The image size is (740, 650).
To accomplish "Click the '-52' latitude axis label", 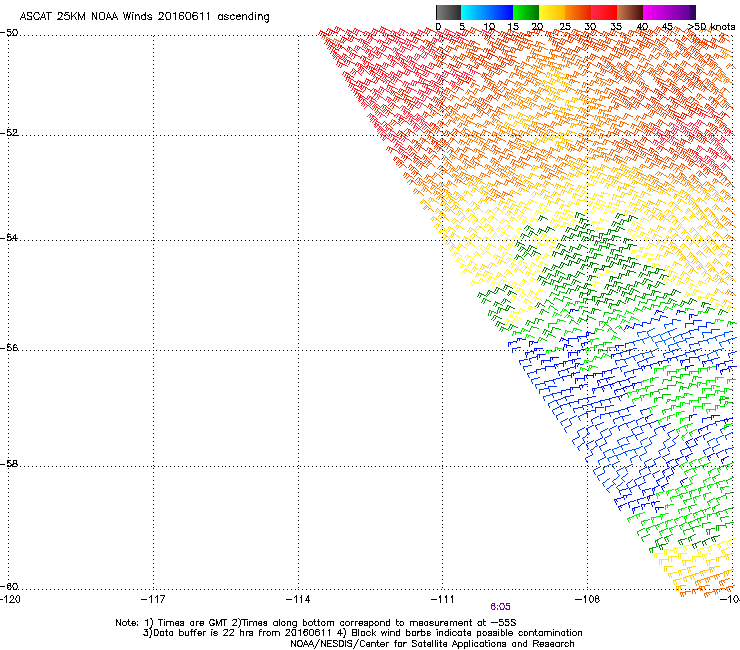I will click(x=9, y=133).
